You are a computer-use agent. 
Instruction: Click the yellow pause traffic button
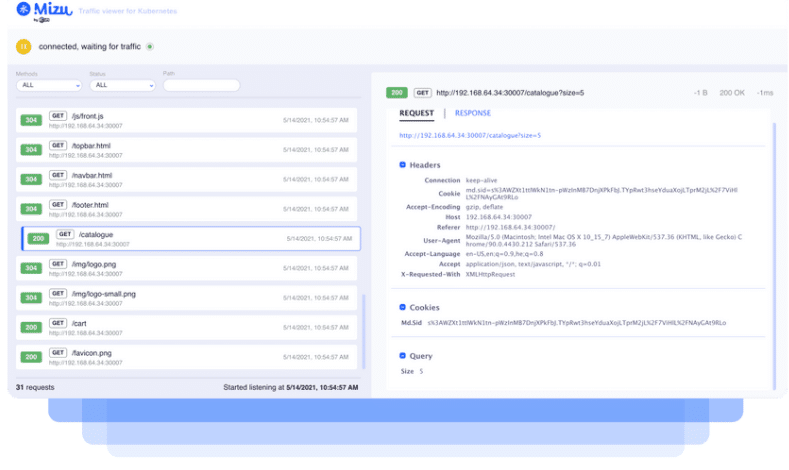(x=24, y=46)
